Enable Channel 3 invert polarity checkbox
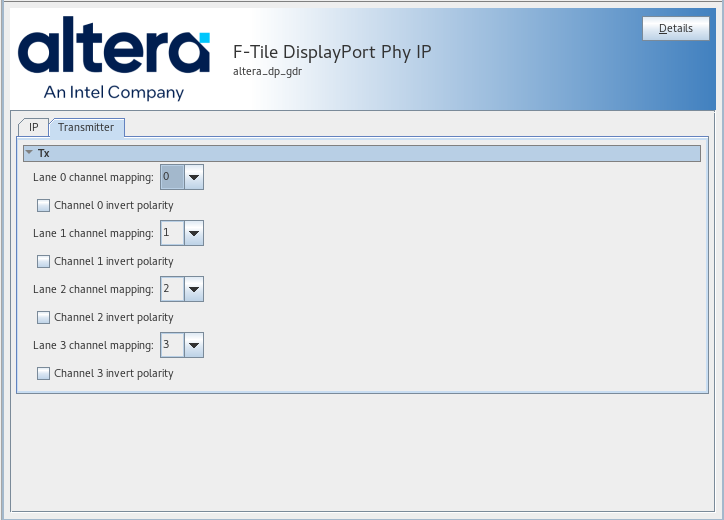 pos(43,373)
